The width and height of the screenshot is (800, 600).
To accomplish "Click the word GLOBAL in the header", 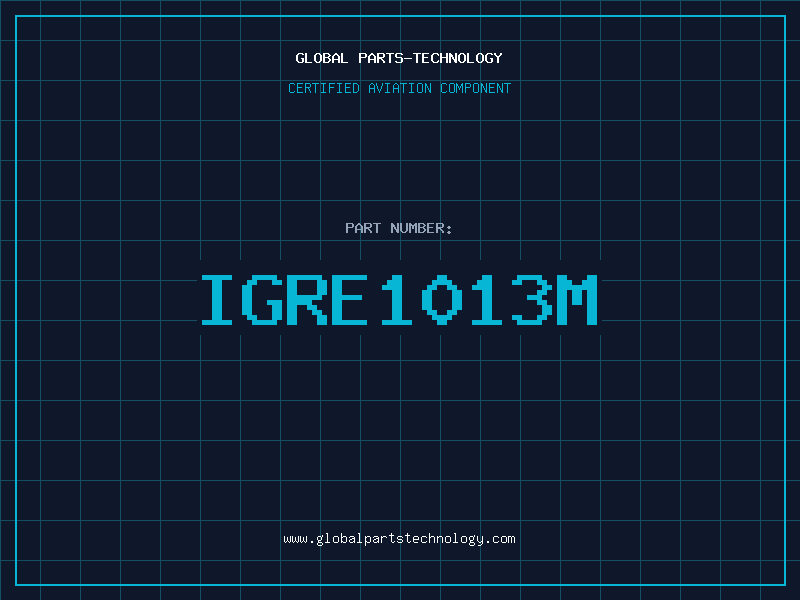I will click(321, 59).
